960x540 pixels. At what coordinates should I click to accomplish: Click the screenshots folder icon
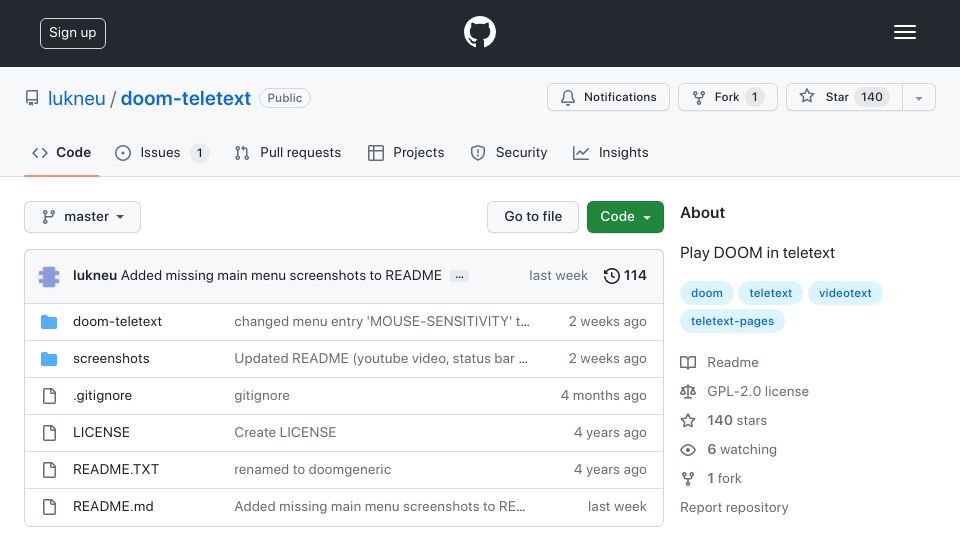[x=49, y=359]
